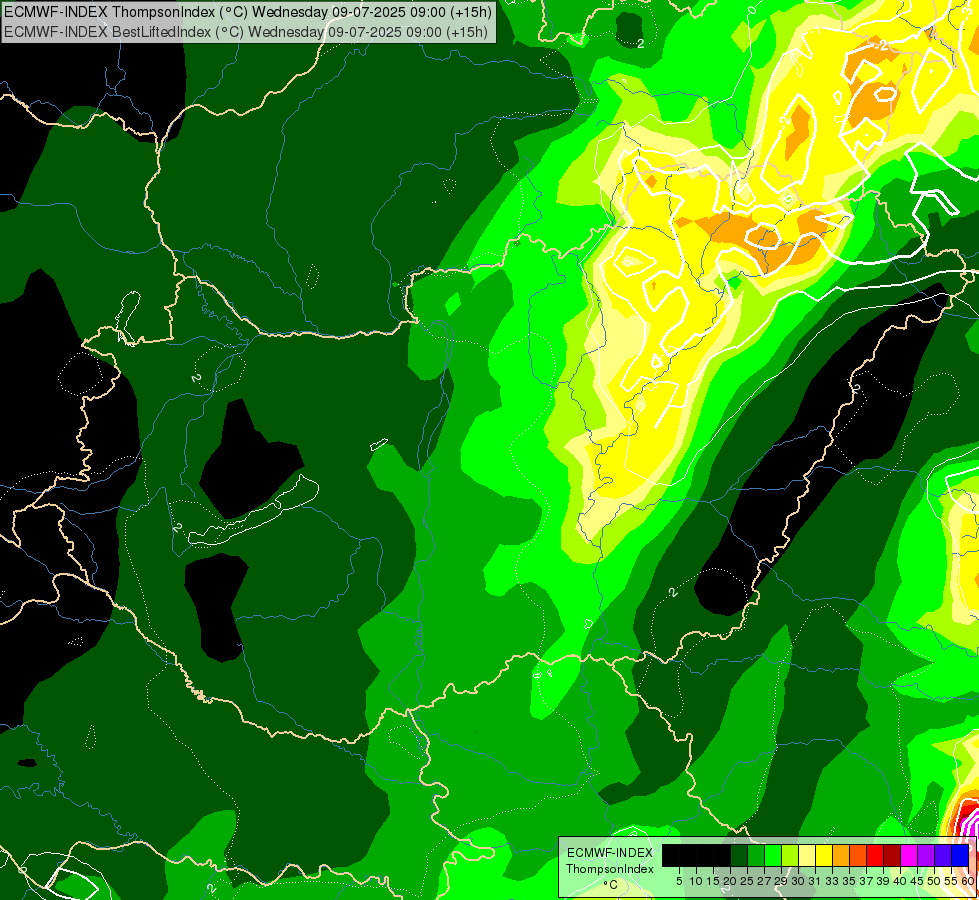
Task: Select the purple 45–50 legend swatch
Action: 926,855
